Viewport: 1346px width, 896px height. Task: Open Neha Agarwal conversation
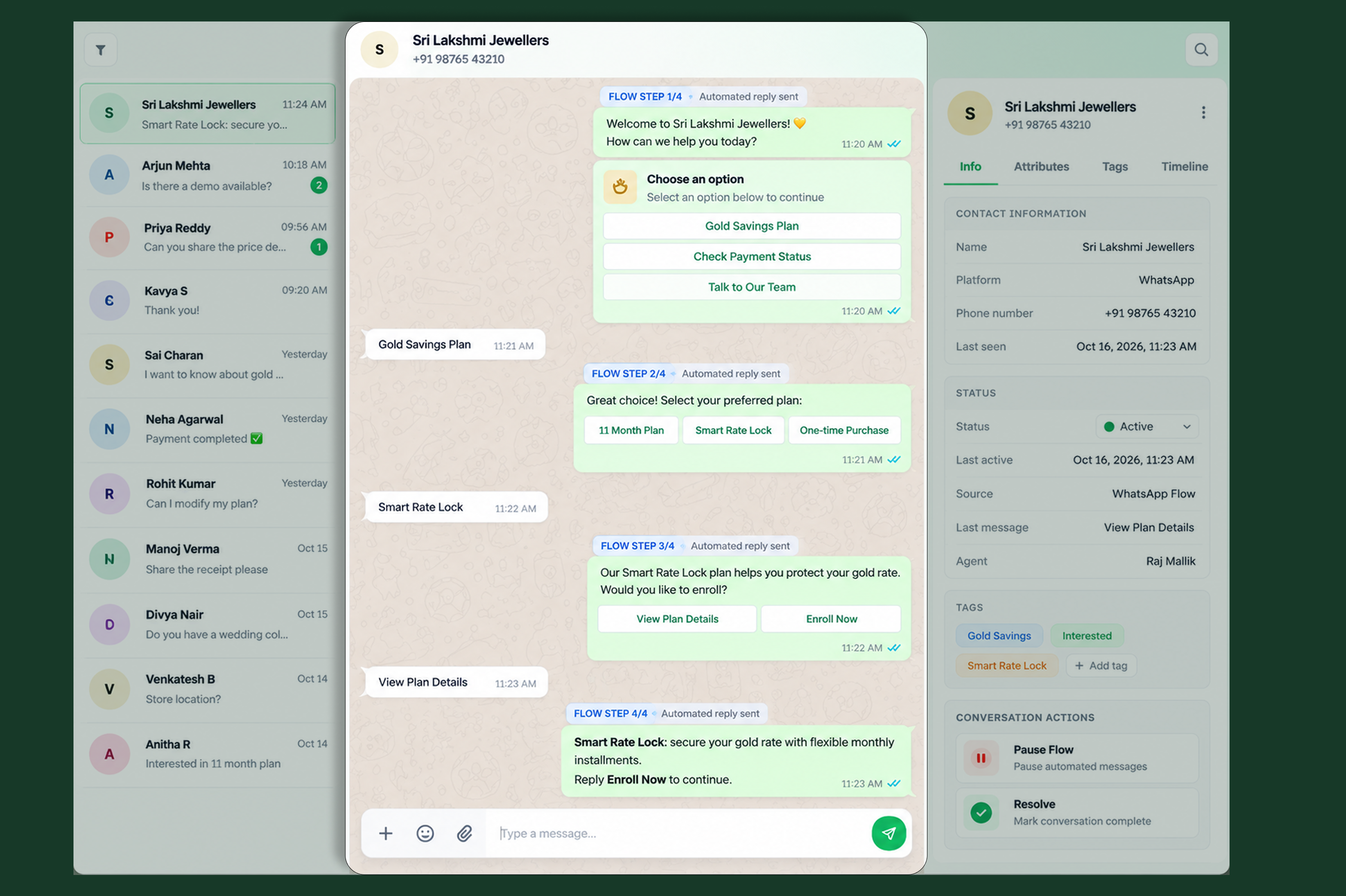pos(208,428)
